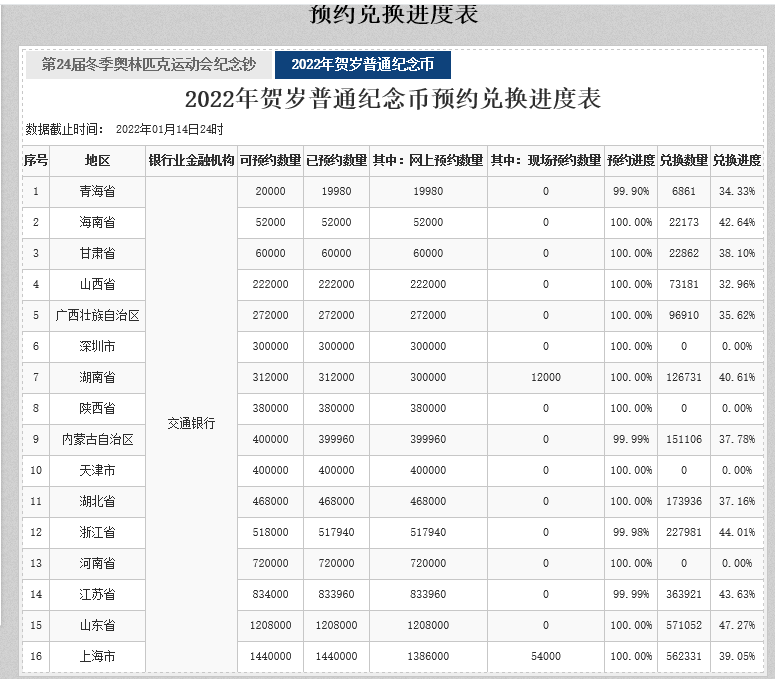
Task: Select the 天津市 region cell
Action: 97,470
